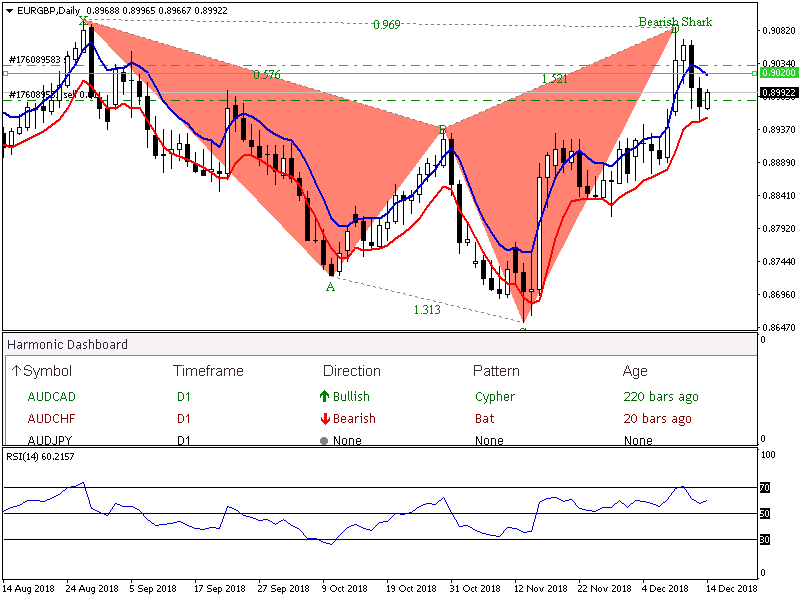Click the 1.313 ratio label

[427, 310]
